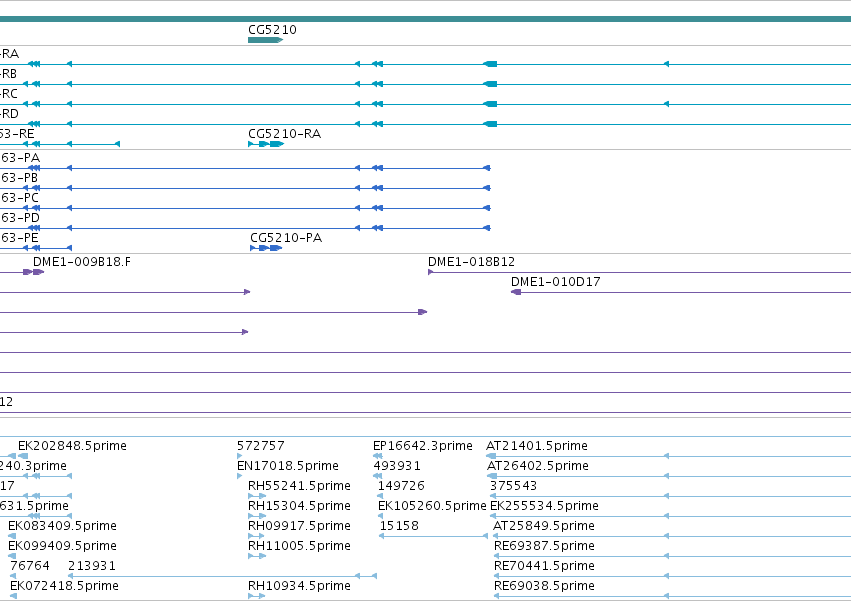Select the EN17018.5prime EST label
This screenshot has height=601, width=851.
[x=288, y=466]
